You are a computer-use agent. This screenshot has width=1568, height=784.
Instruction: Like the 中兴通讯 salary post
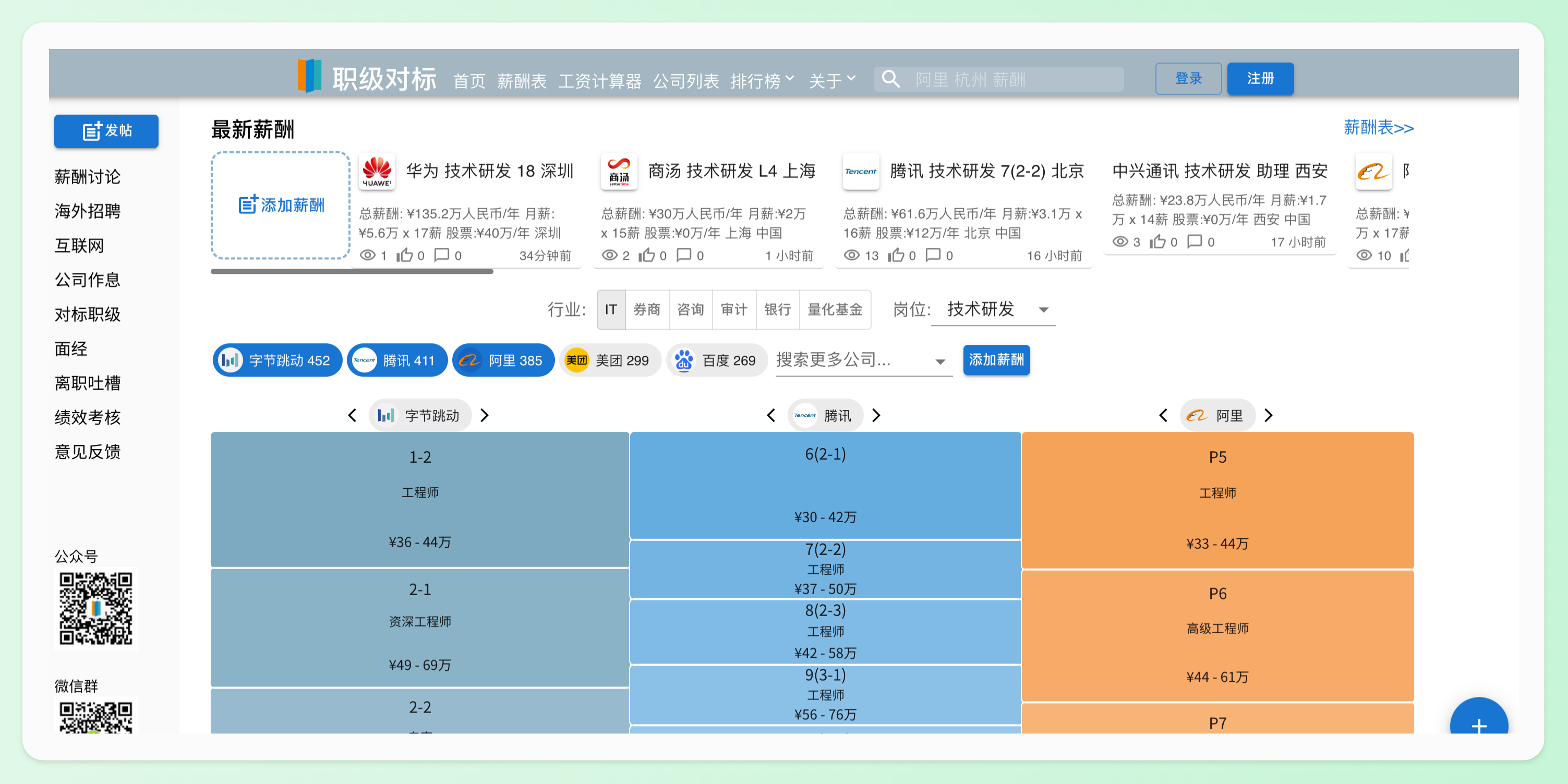click(x=1157, y=242)
